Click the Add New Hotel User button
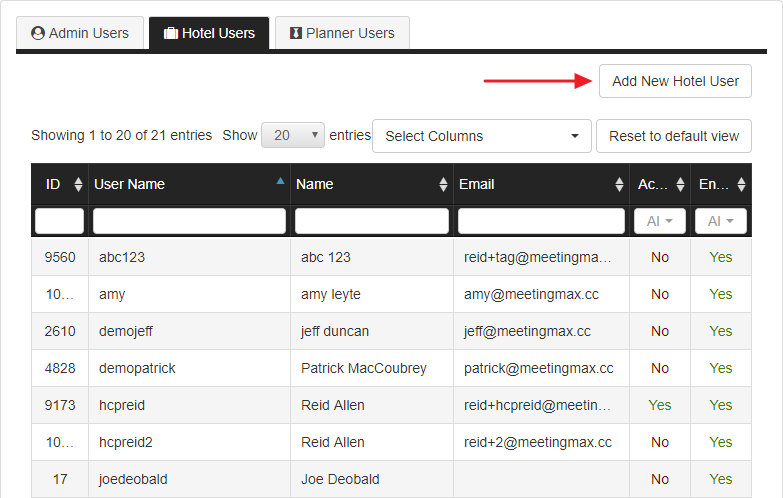This screenshot has width=783, height=498. pyautogui.click(x=675, y=81)
